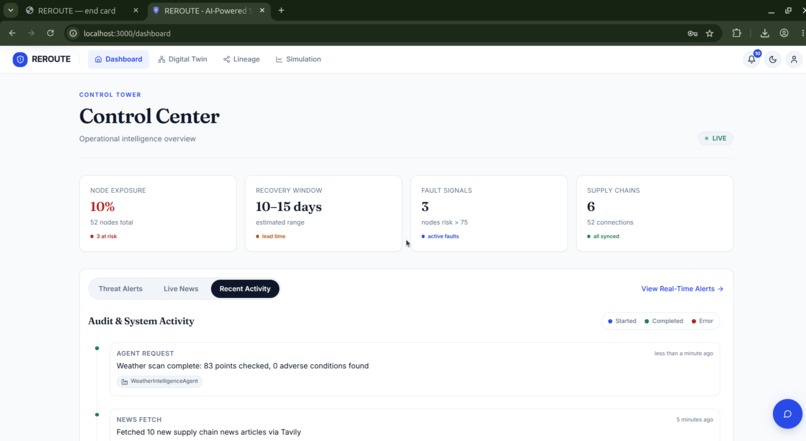
Task: Open the notifications bell
Action: point(752,60)
